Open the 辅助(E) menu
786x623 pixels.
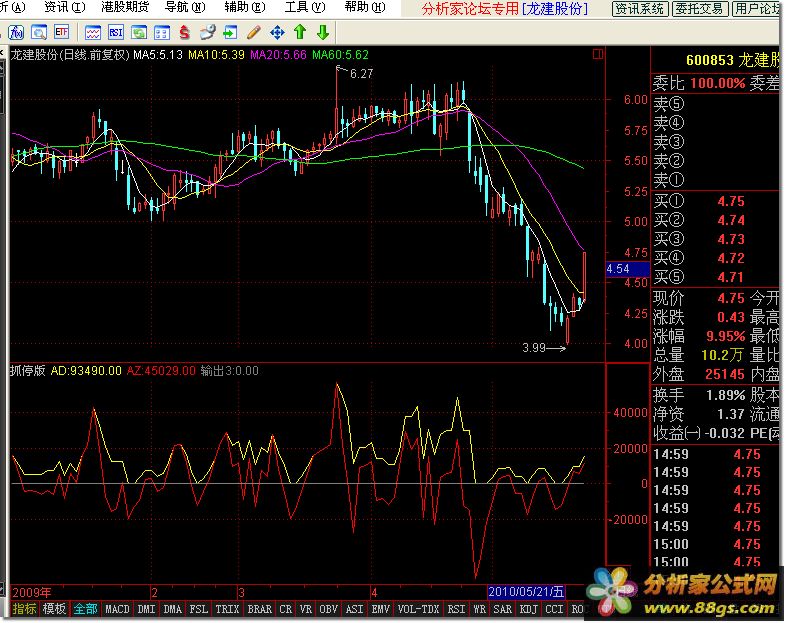point(245,8)
